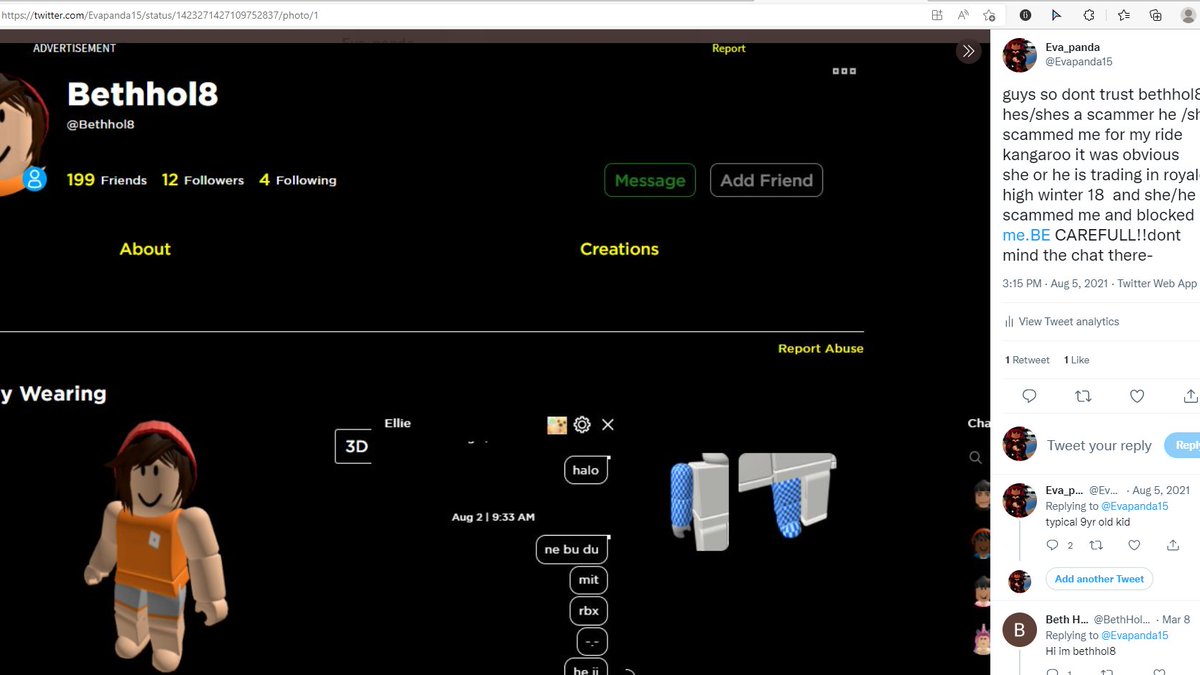
Task: Click the share icon on main tweet
Action: point(1190,396)
